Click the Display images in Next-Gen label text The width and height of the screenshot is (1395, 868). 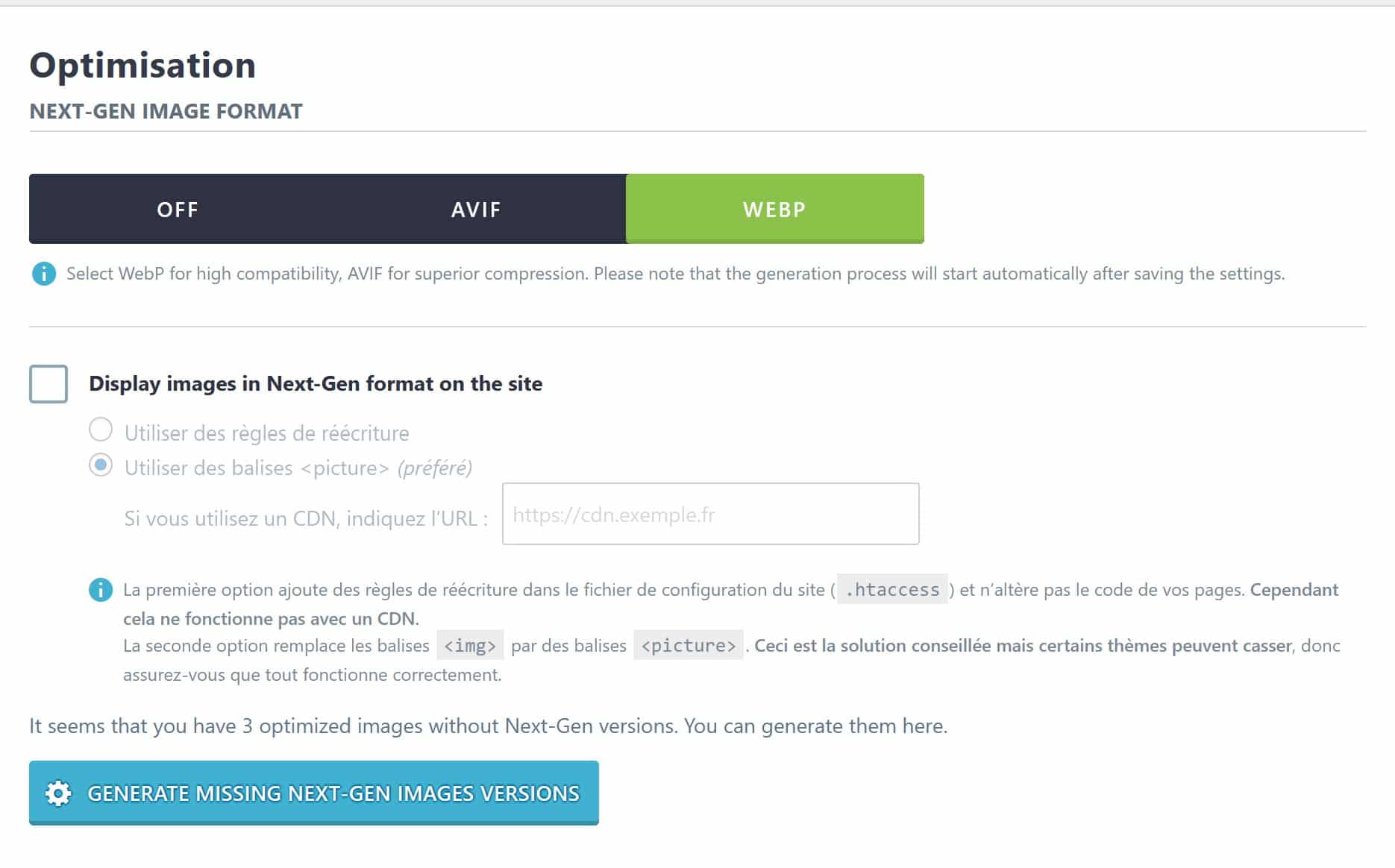click(316, 383)
